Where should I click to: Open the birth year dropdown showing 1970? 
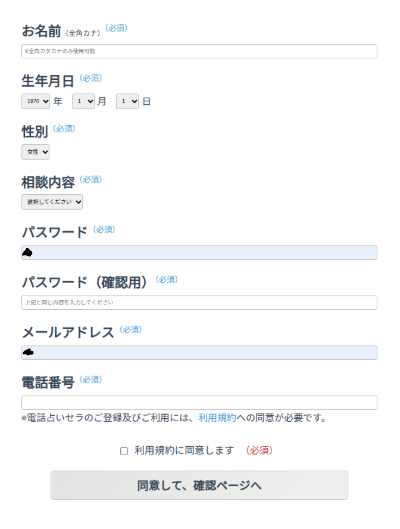point(35,101)
